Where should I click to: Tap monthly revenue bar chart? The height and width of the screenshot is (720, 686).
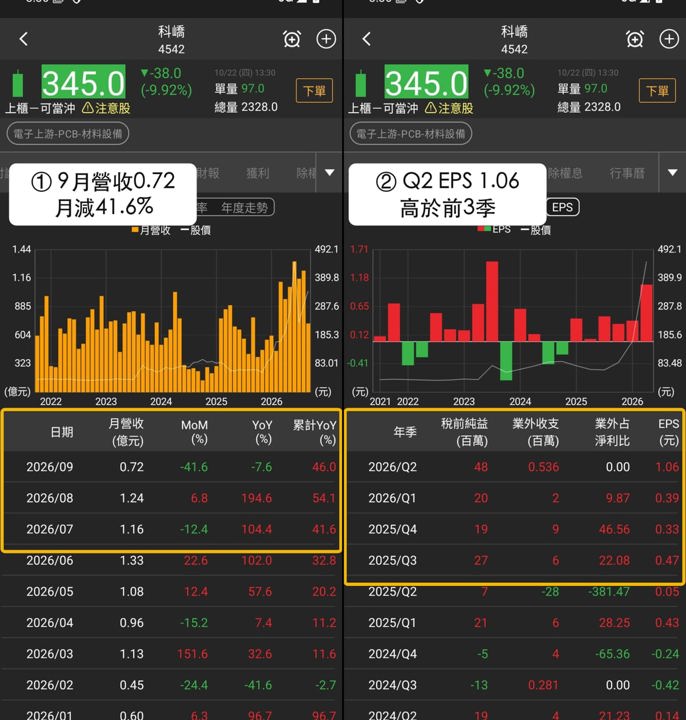coord(173,321)
